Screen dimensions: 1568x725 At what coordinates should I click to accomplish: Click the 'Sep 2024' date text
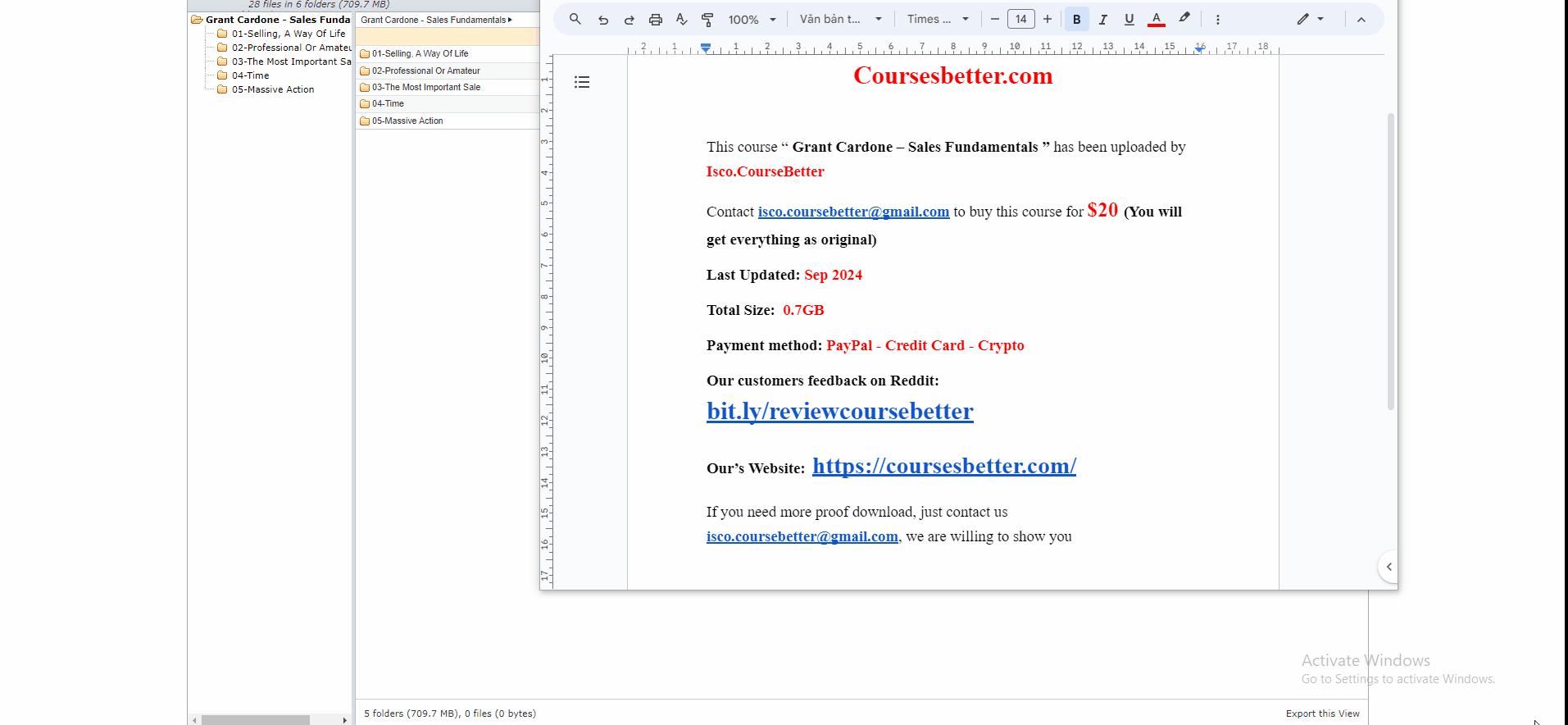coord(833,275)
